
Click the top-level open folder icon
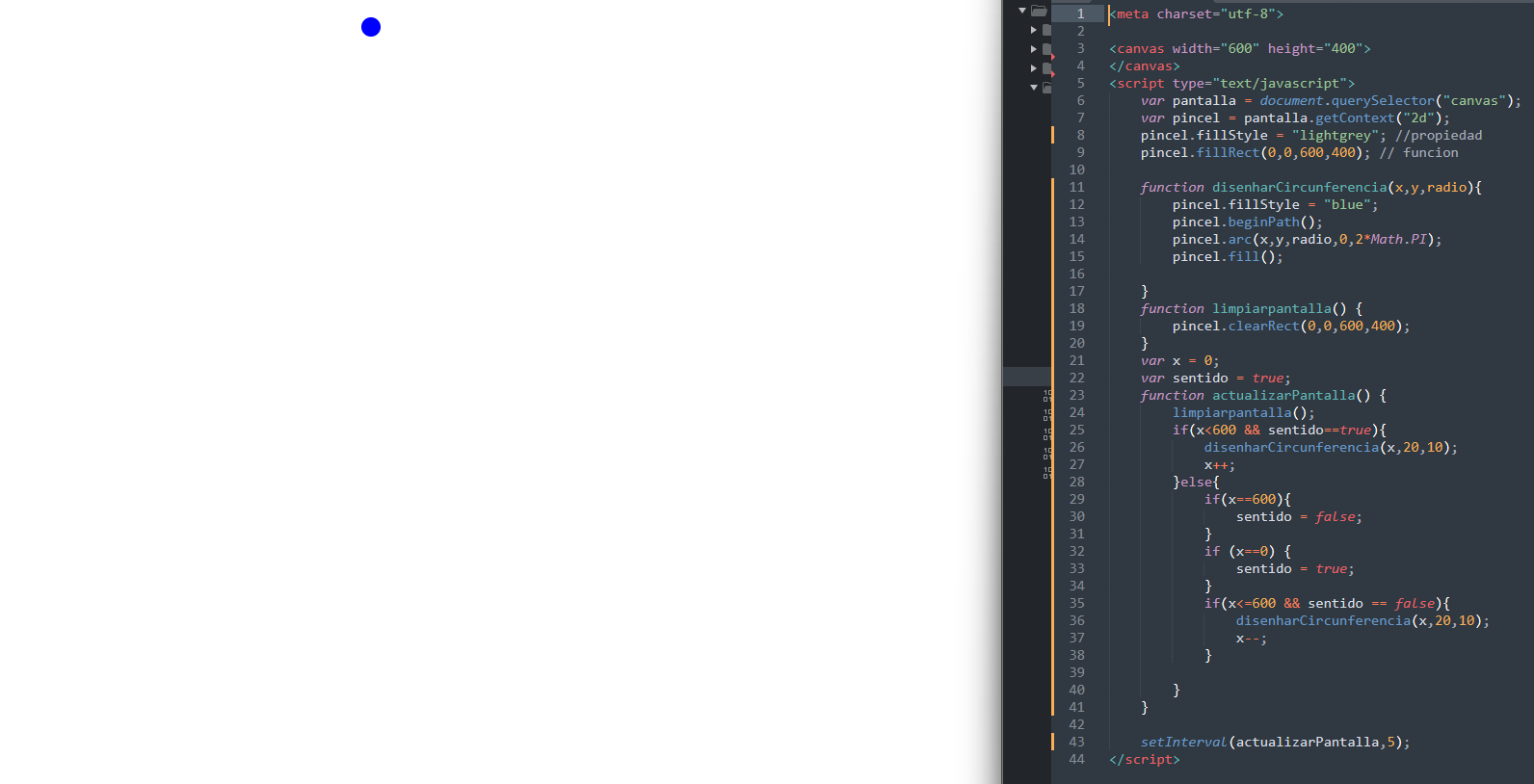pyautogui.click(x=1039, y=12)
